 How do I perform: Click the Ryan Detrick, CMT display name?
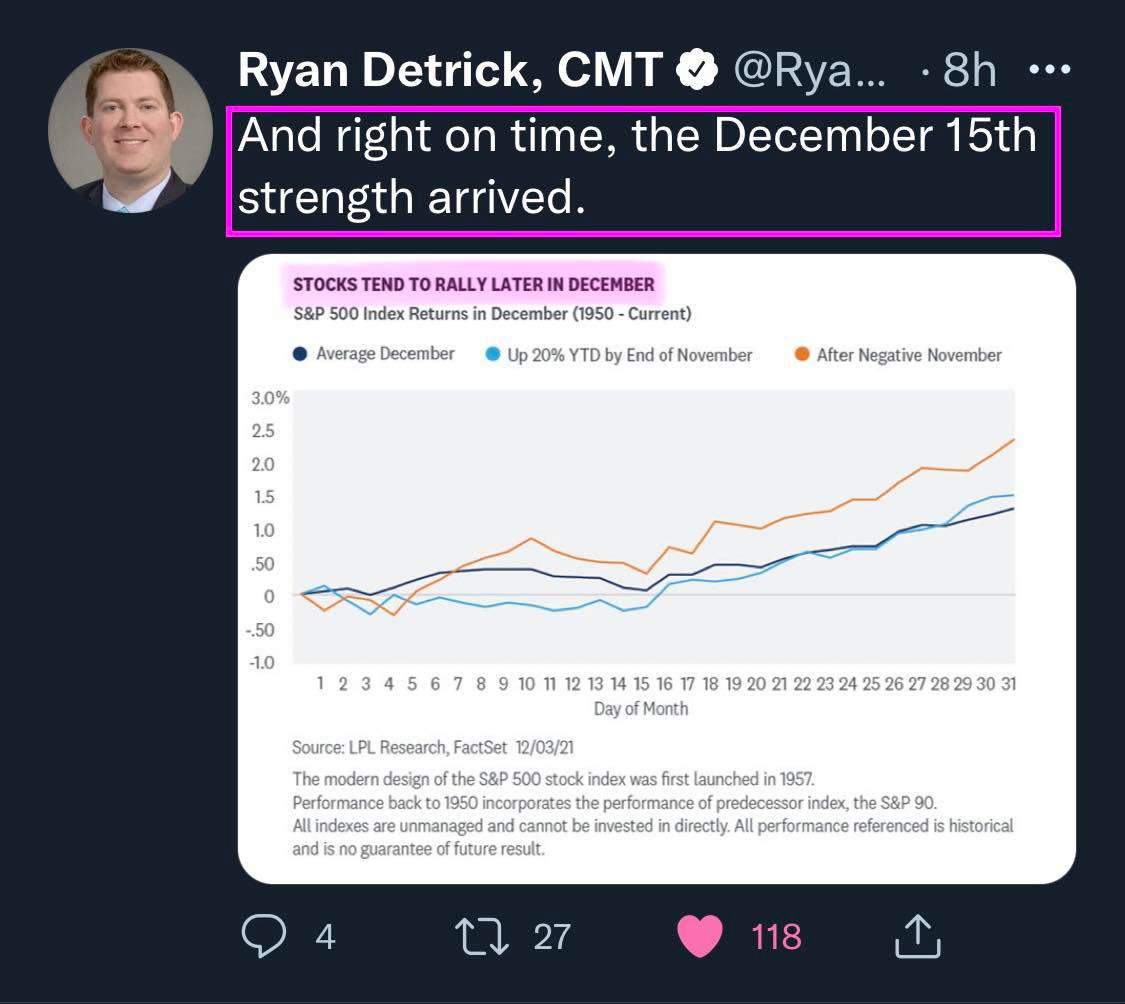450,71
